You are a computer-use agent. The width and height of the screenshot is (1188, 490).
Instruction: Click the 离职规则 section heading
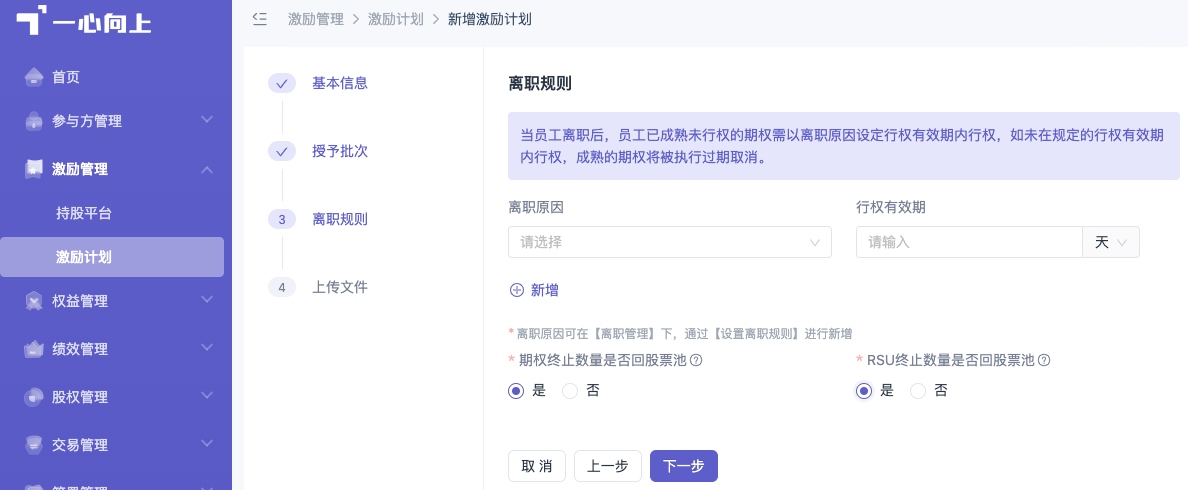539,84
